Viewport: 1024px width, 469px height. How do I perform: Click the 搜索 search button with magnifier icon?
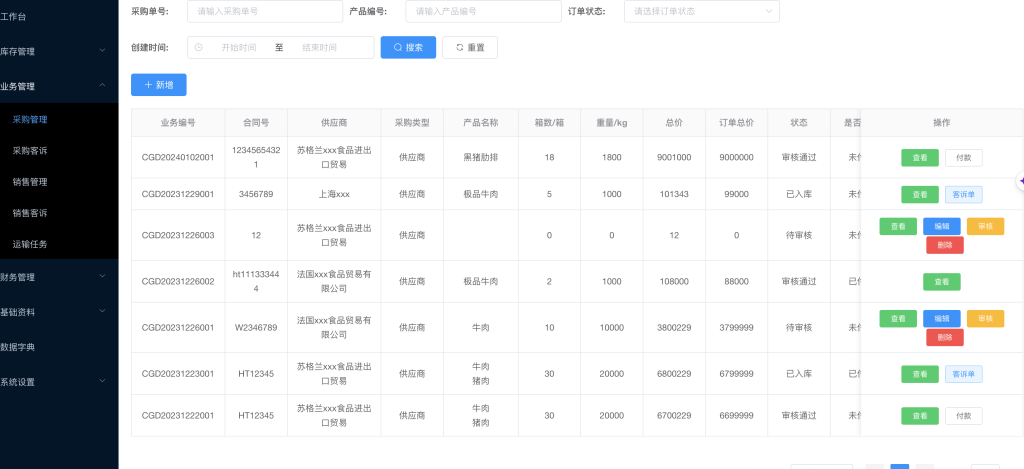click(x=408, y=48)
